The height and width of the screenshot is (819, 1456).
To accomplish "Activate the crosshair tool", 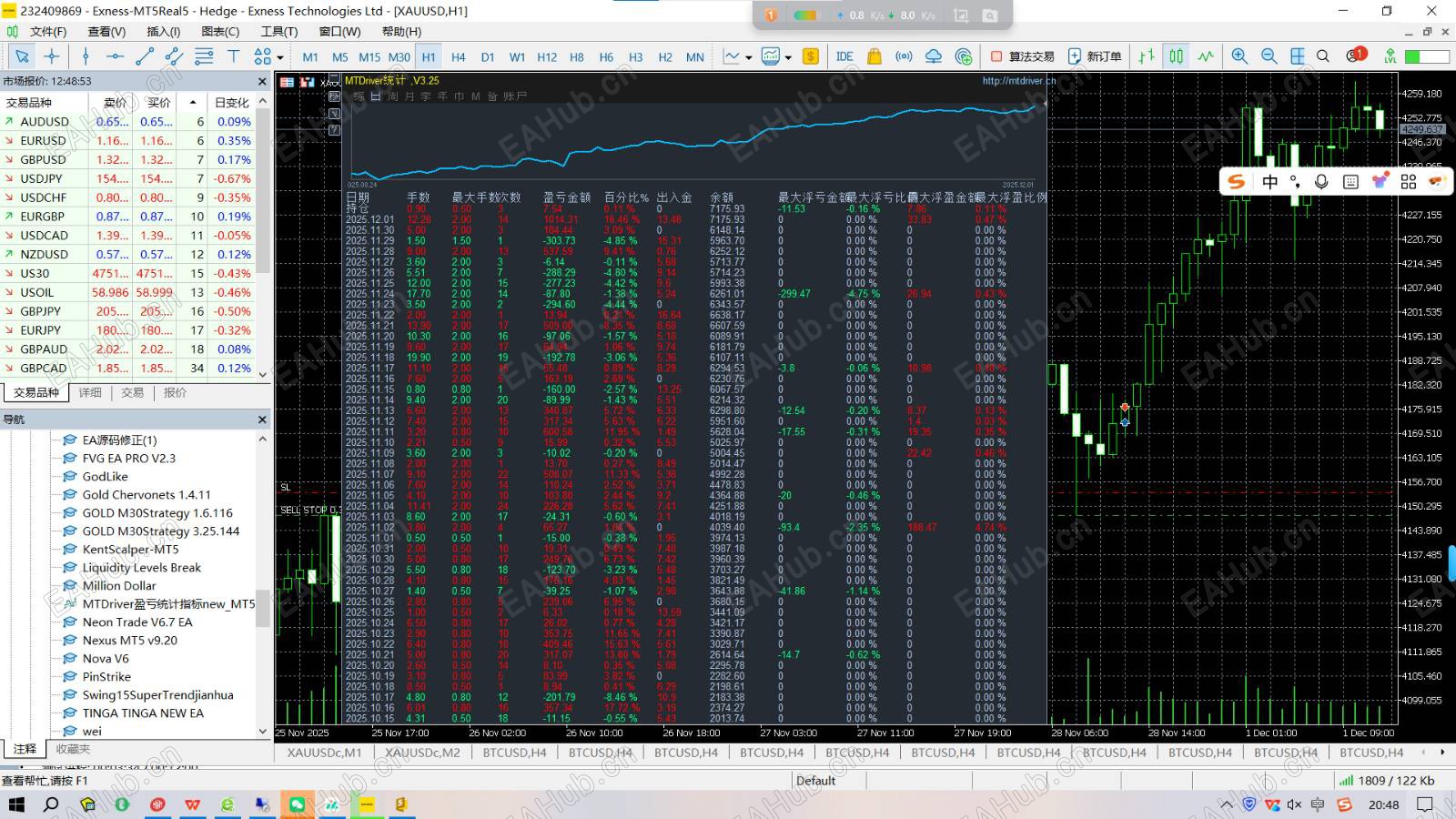I will tap(52, 56).
